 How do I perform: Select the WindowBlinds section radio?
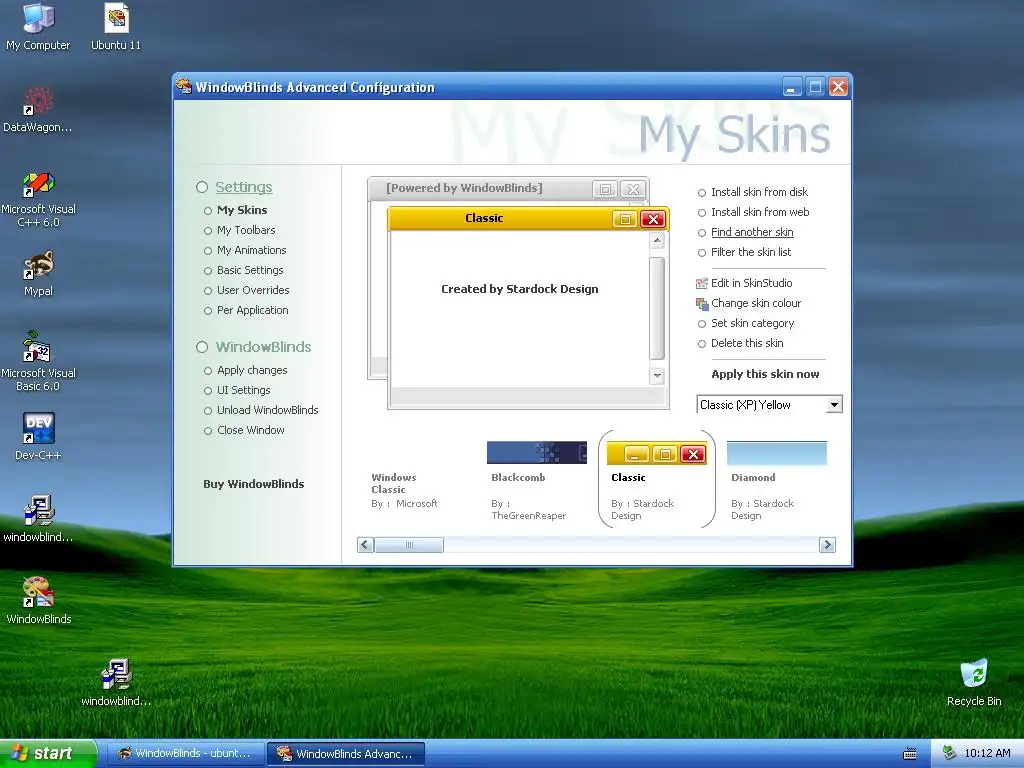202,347
